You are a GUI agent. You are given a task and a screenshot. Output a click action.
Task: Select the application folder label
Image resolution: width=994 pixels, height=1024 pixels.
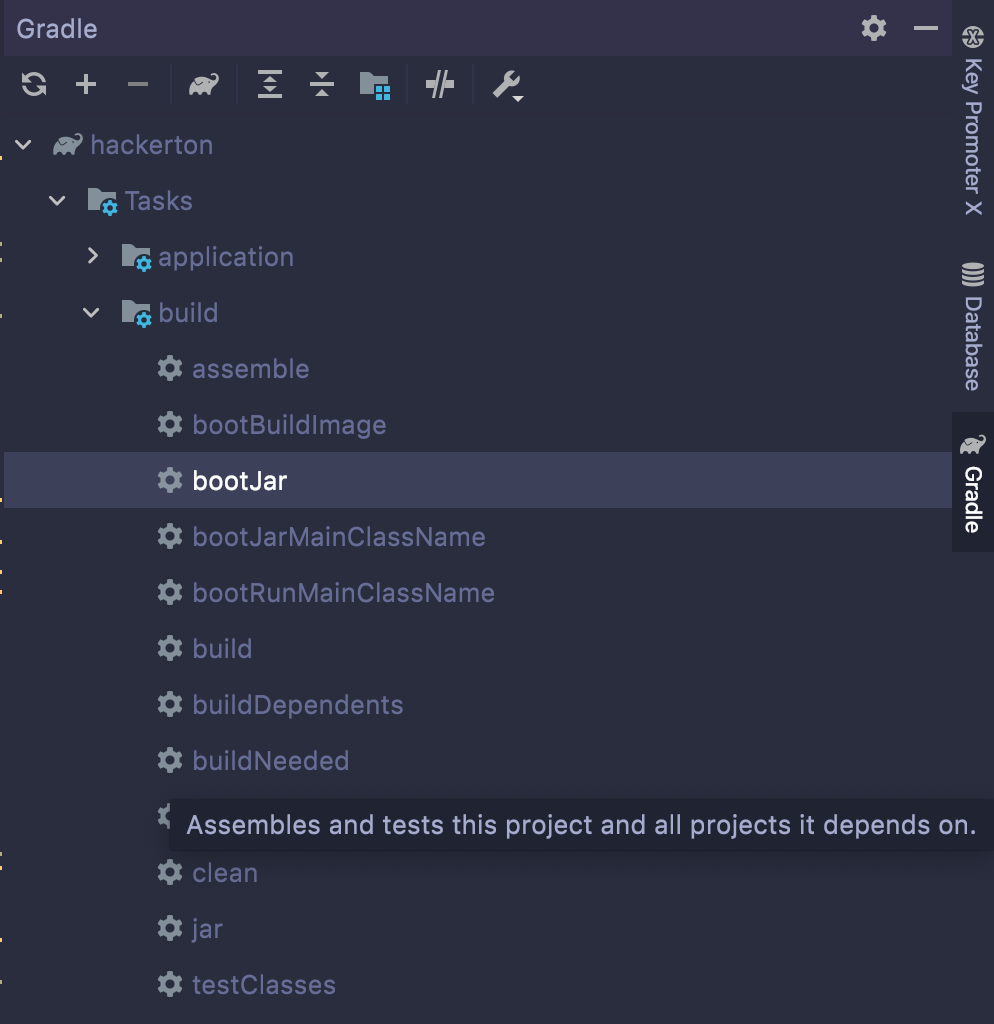point(226,257)
